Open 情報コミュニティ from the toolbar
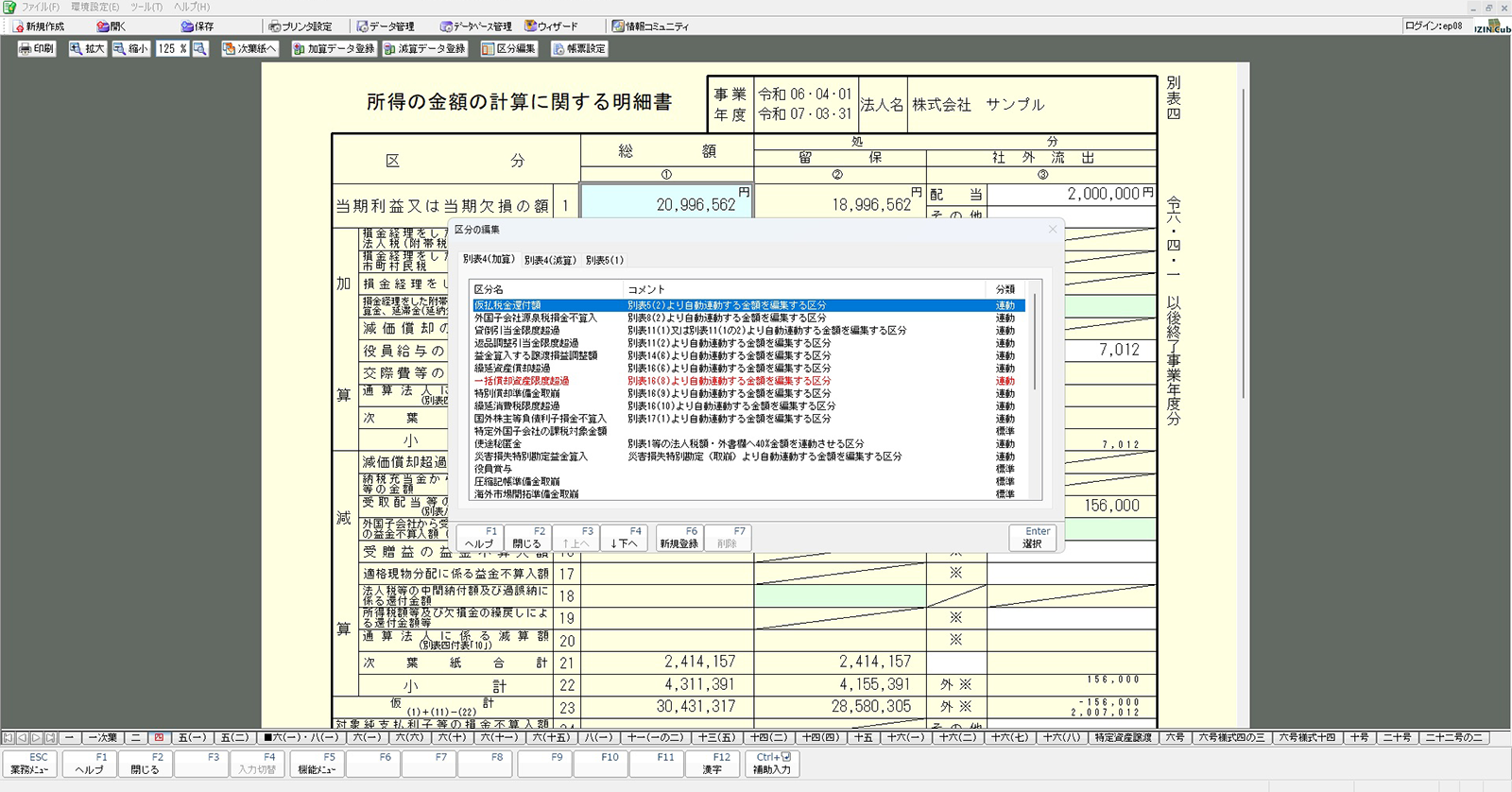The image size is (1512, 792). tap(650, 26)
